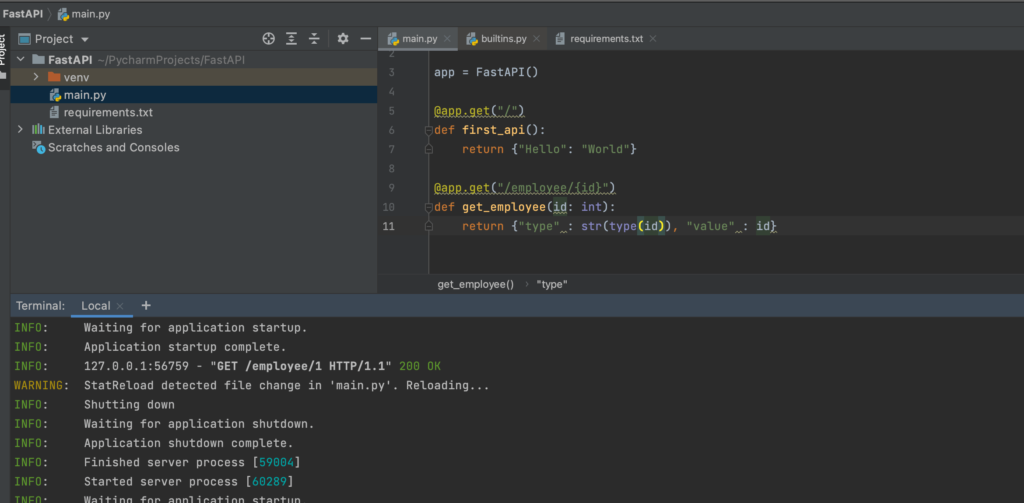Viewport: 1024px width, 503px height.
Task: Add a new terminal session with plus icon
Action: pos(146,305)
